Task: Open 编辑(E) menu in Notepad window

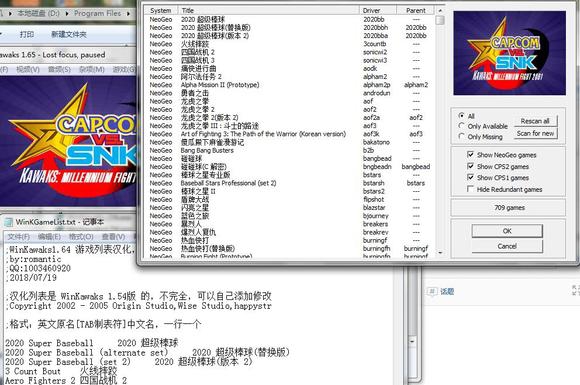Action: [49, 236]
